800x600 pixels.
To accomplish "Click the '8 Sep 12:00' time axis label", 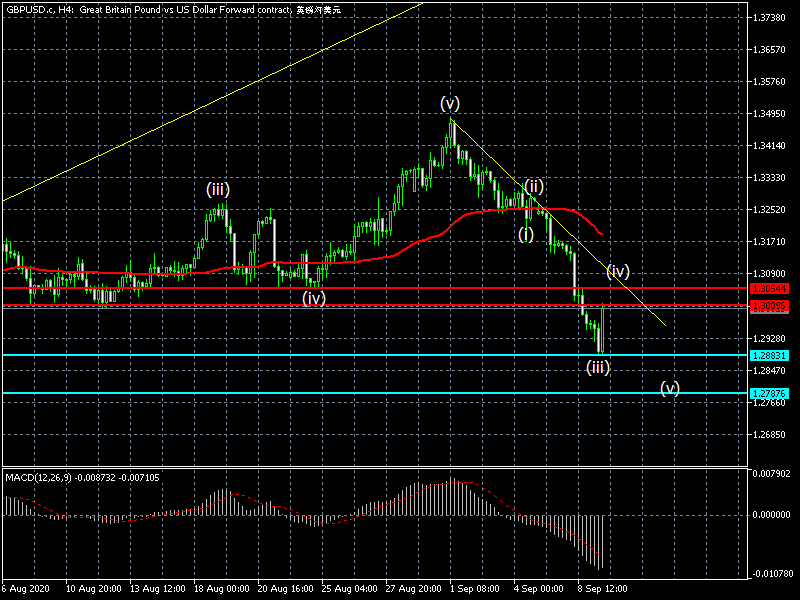I will click(x=603, y=590).
